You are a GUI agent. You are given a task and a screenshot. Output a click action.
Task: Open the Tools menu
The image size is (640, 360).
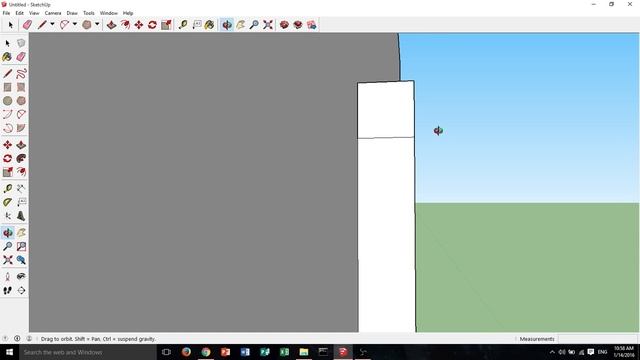[x=89, y=13]
